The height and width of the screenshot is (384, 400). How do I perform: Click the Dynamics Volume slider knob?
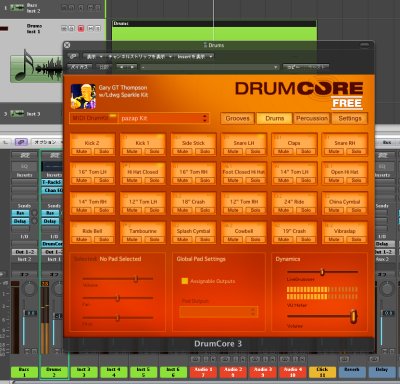tap(354, 316)
